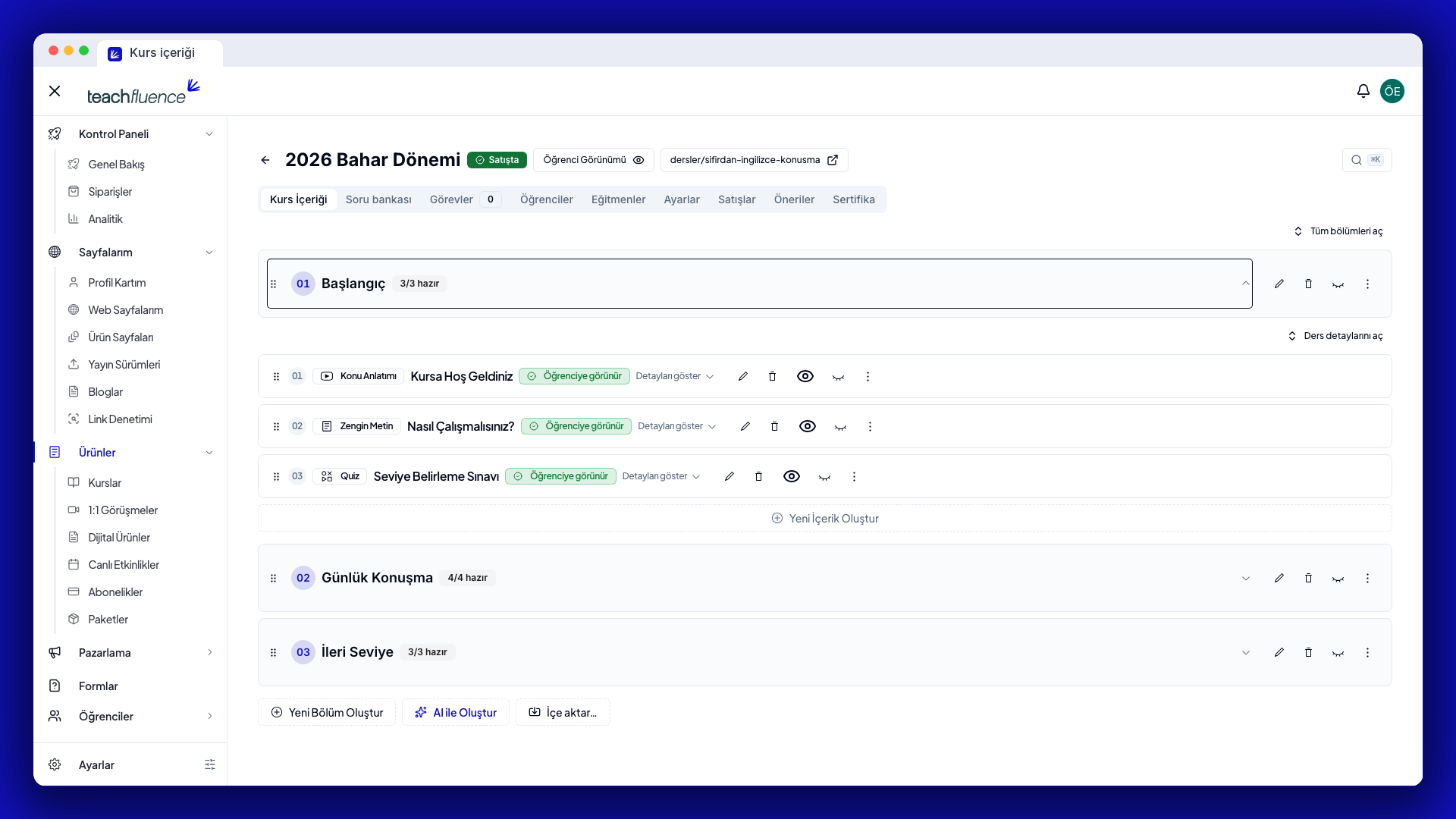Click Ders detaylarını aç
Viewport: 1456px width, 819px height.
(1335, 336)
